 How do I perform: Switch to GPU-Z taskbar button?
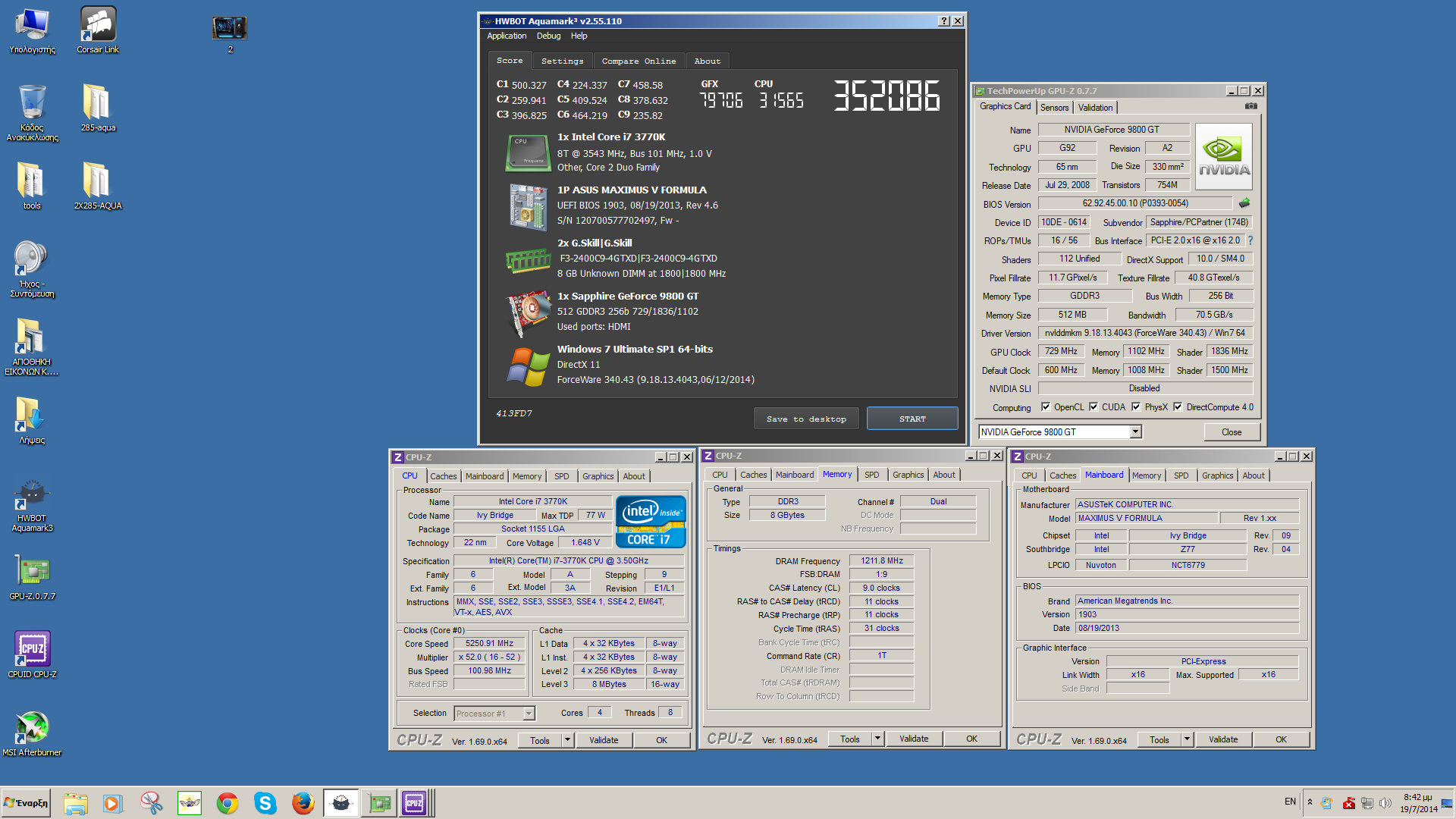point(379,803)
